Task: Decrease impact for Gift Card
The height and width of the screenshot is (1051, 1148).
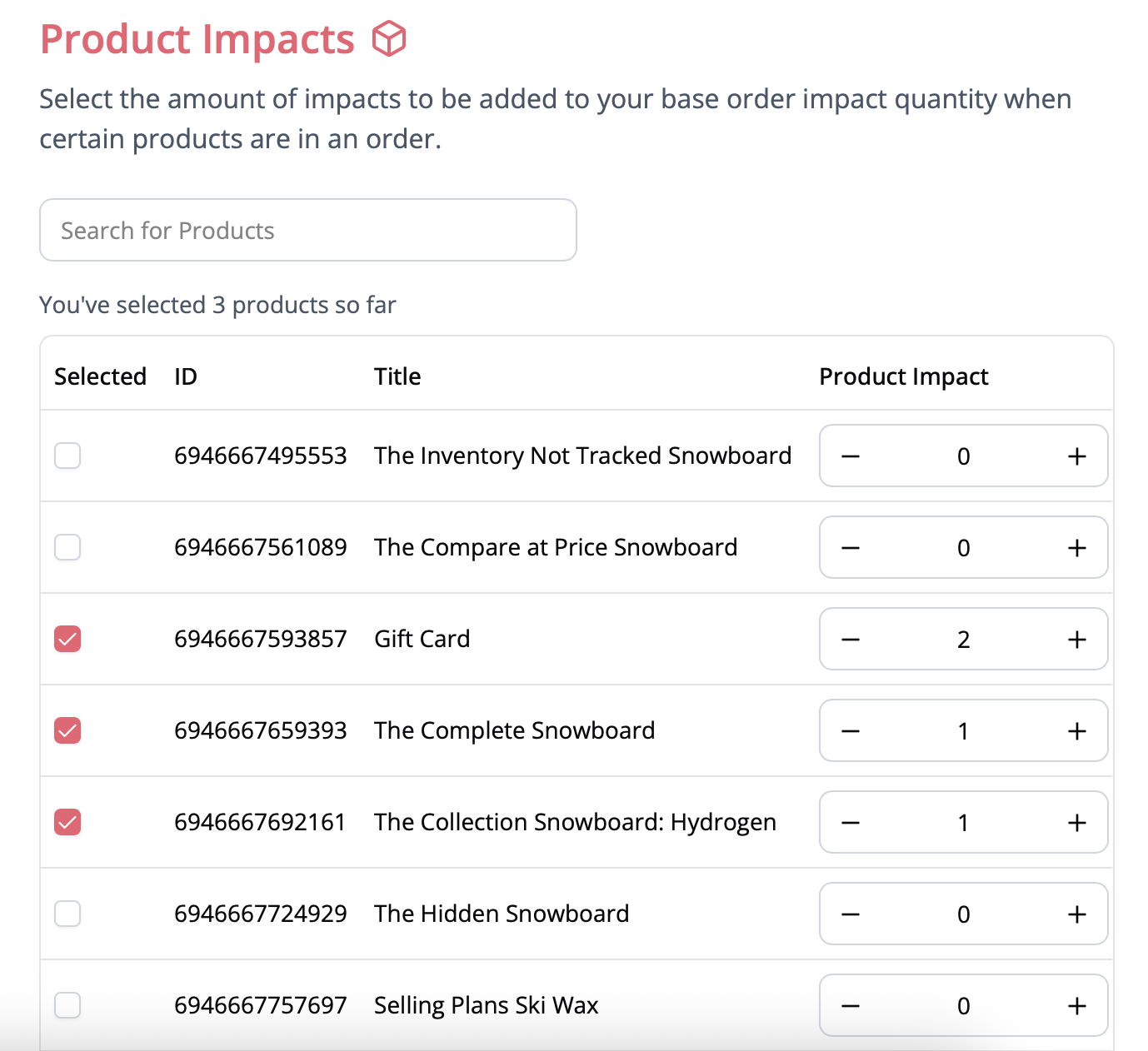Action: (851, 640)
